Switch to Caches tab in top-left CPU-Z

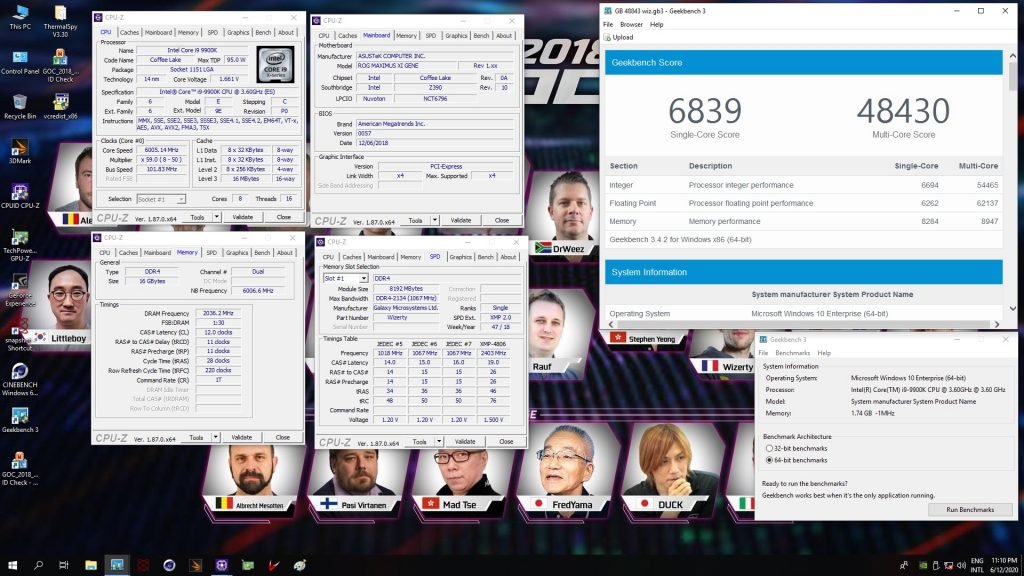pos(129,32)
